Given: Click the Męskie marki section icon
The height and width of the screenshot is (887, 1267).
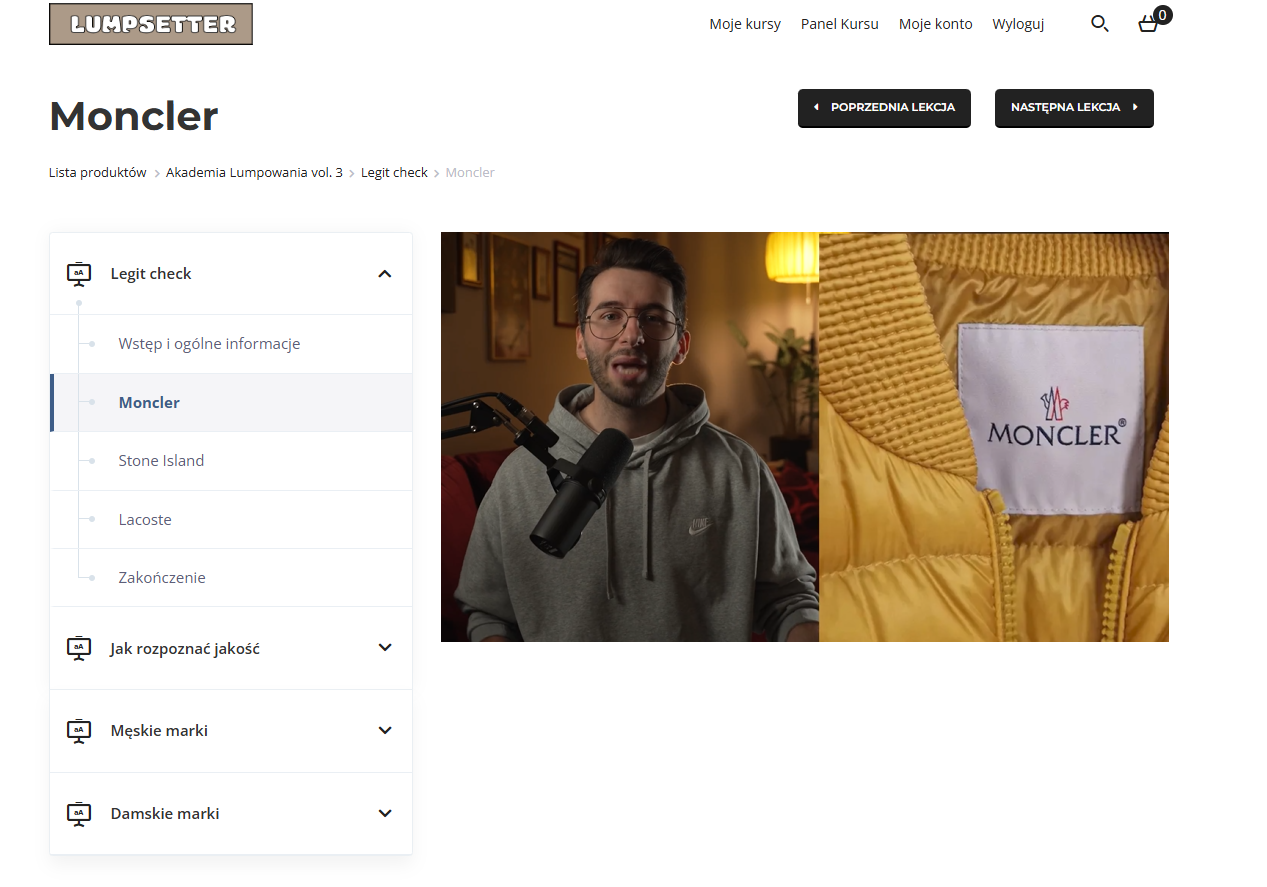Looking at the screenshot, I should pos(79,731).
